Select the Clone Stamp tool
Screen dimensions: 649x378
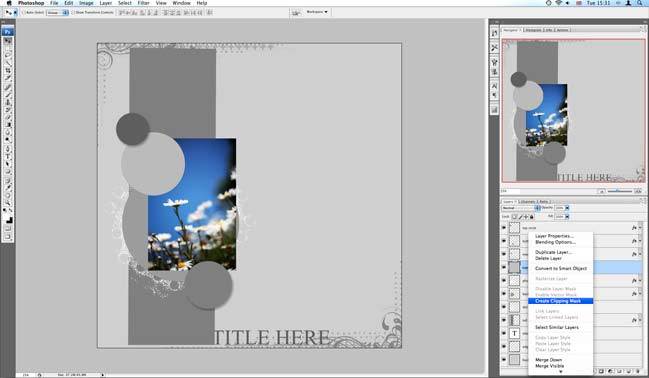[8, 102]
